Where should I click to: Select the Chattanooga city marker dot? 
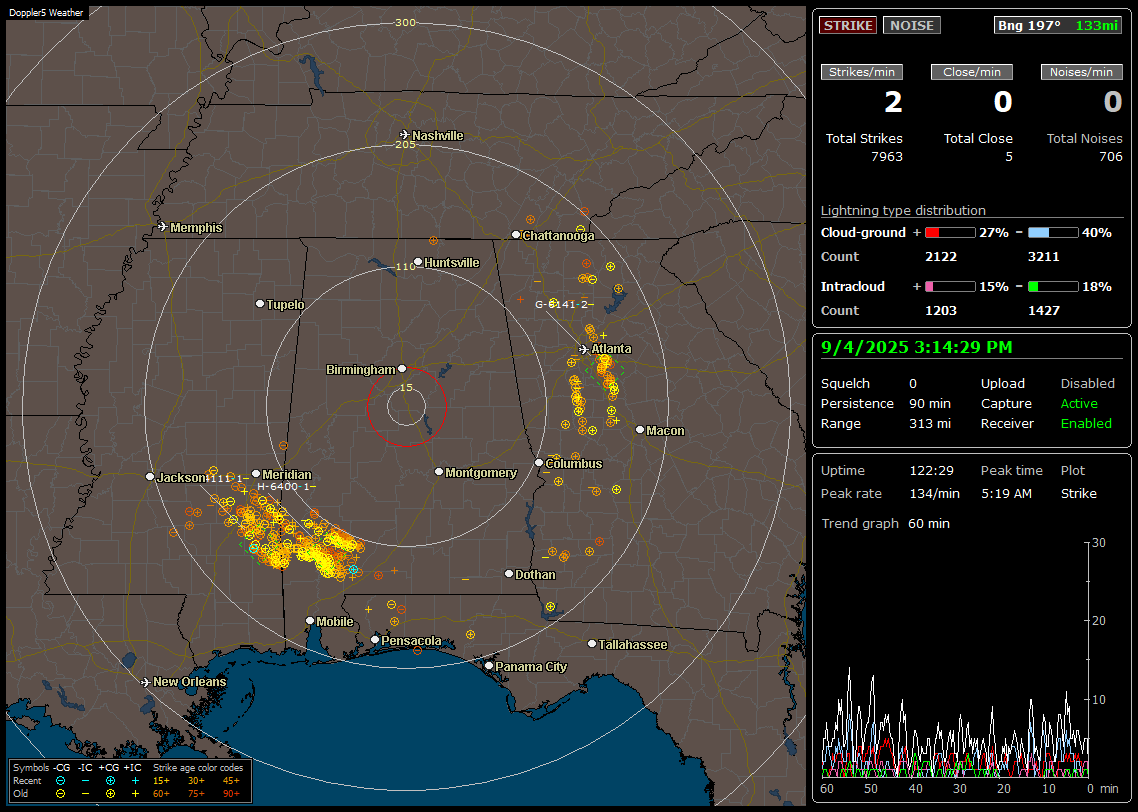coord(516,235)
